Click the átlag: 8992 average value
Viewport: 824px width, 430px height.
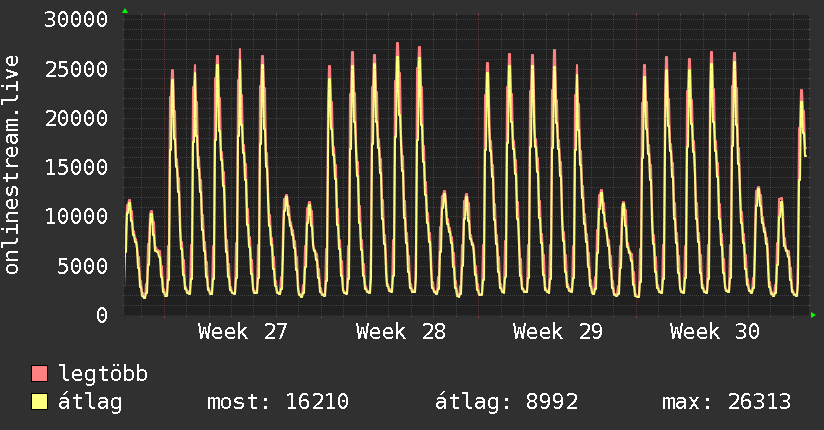click(507, 402)
